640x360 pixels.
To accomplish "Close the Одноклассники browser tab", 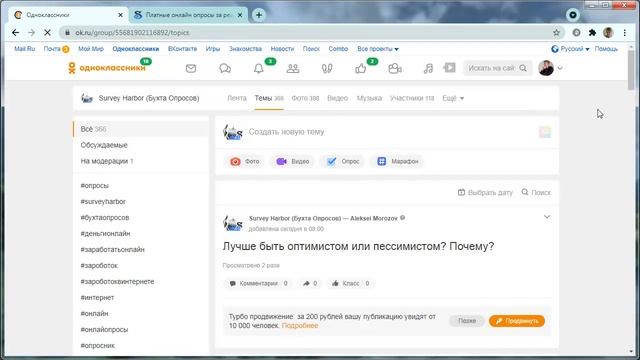I will pos(120,15).
